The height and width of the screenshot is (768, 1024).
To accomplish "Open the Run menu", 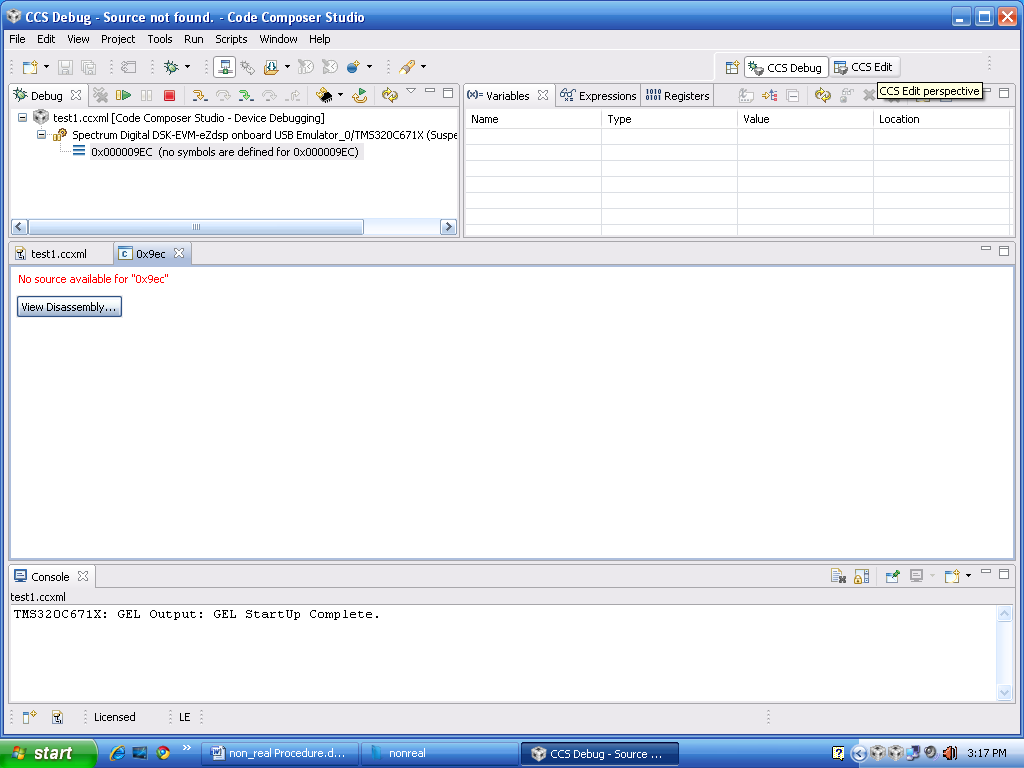I will pos(193,39).
